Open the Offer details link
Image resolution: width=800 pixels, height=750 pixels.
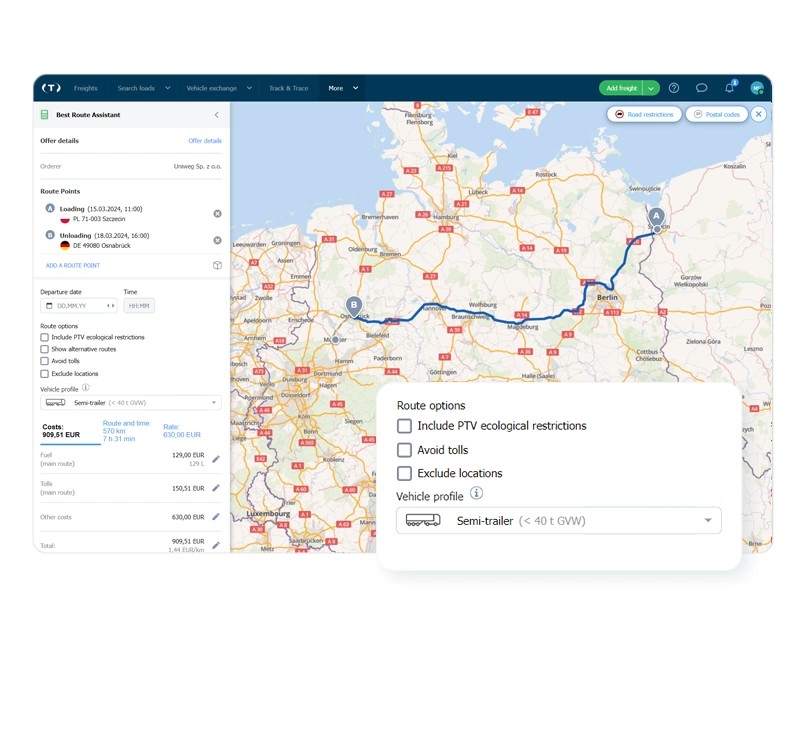[205, 141]
